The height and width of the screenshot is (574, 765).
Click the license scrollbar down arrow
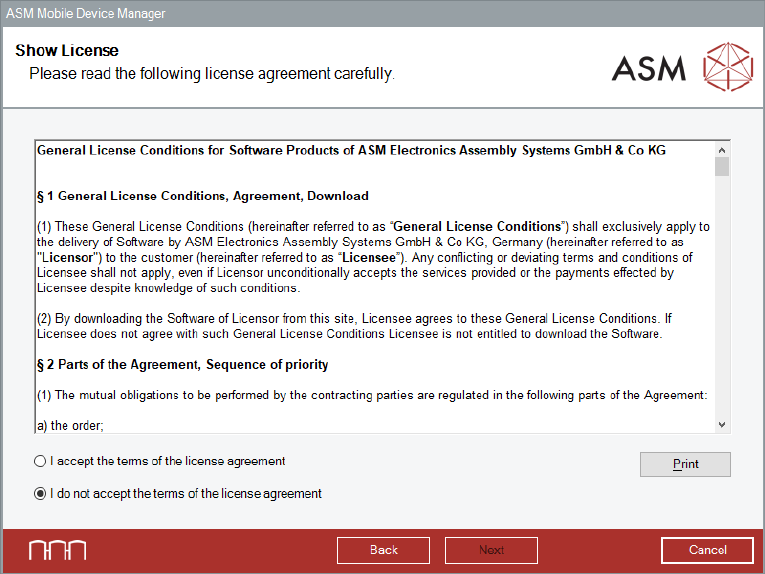(722, 424)
